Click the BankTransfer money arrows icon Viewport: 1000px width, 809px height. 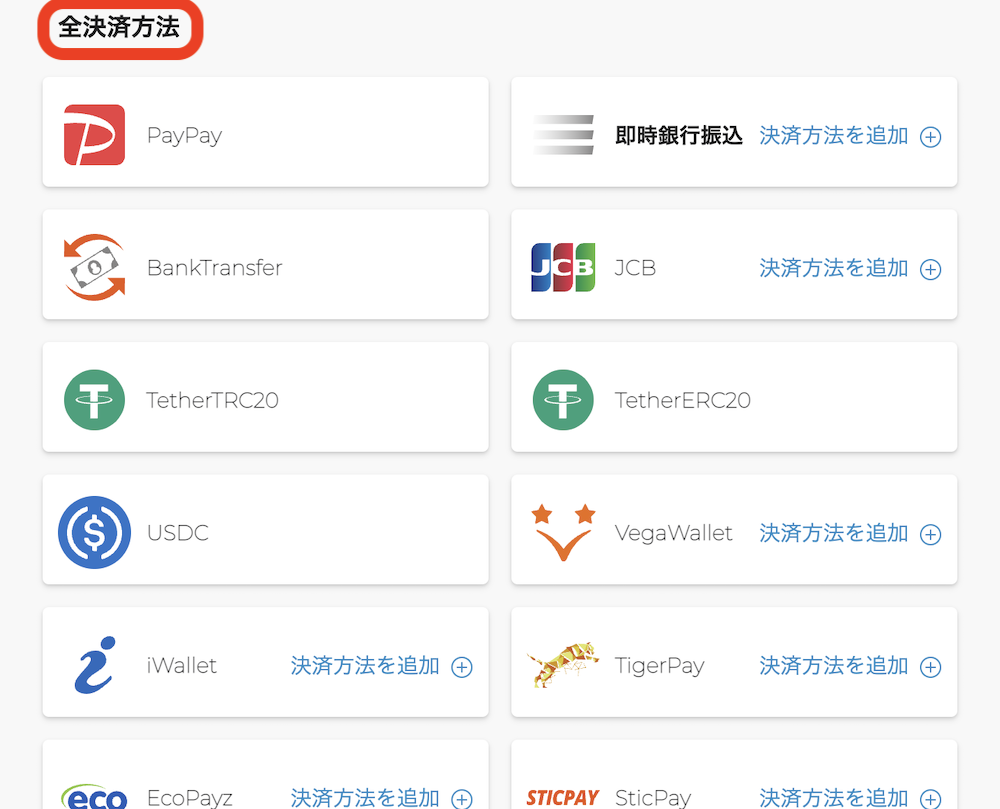(x=94, y=267)
